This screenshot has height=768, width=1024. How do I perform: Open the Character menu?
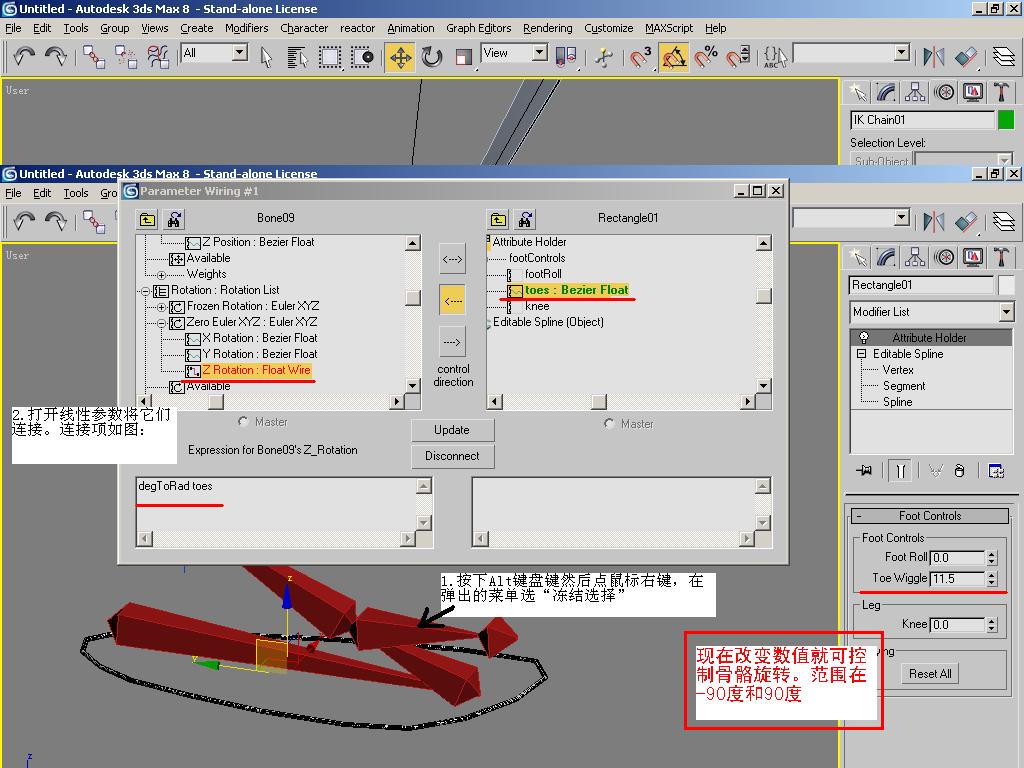click(304, 28)
